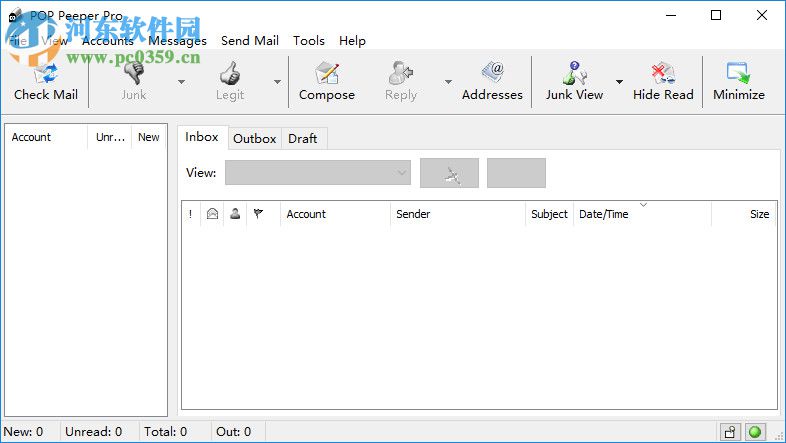
Task: Expand the Legit button dropdown arrow
Action: [277, 82]
